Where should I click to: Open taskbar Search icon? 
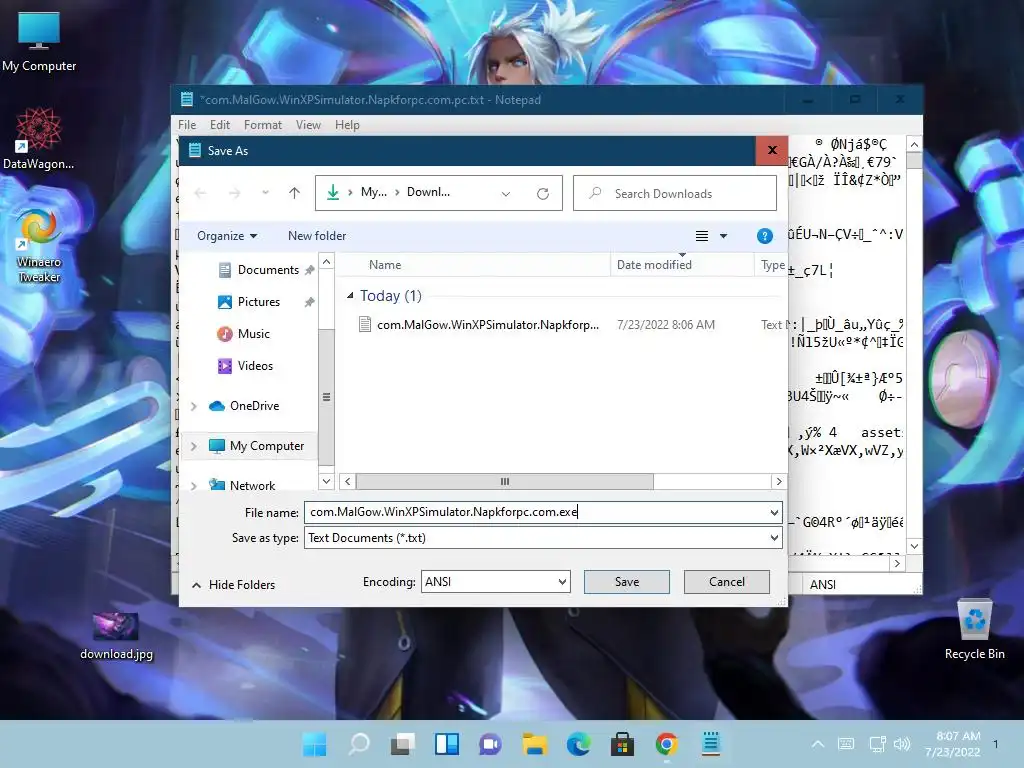tap(359, 744)
